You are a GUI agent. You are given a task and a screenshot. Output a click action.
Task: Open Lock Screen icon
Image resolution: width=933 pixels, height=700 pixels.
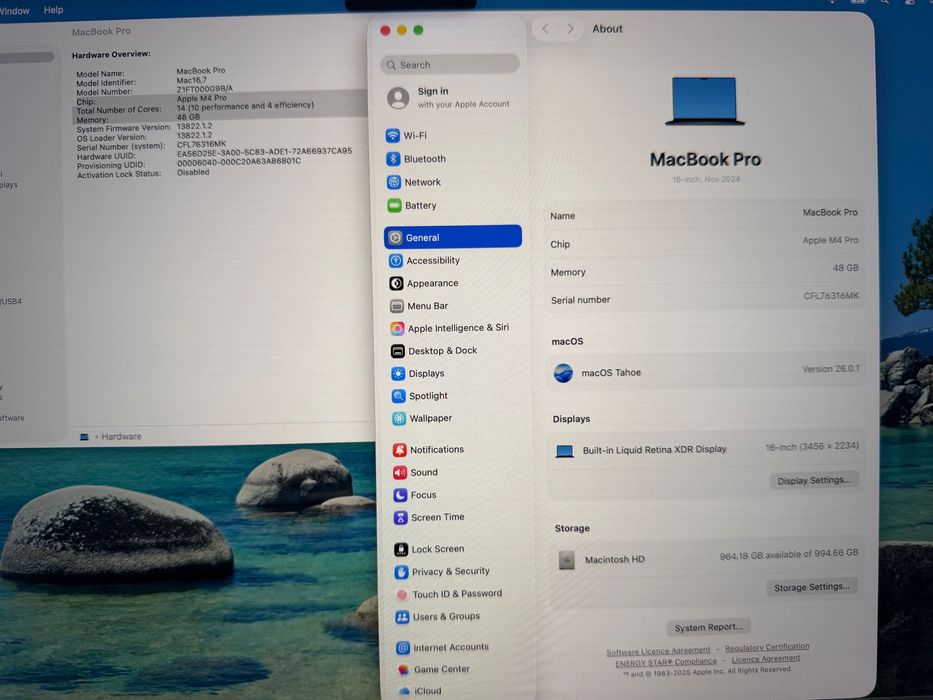[x=401, y=549]
